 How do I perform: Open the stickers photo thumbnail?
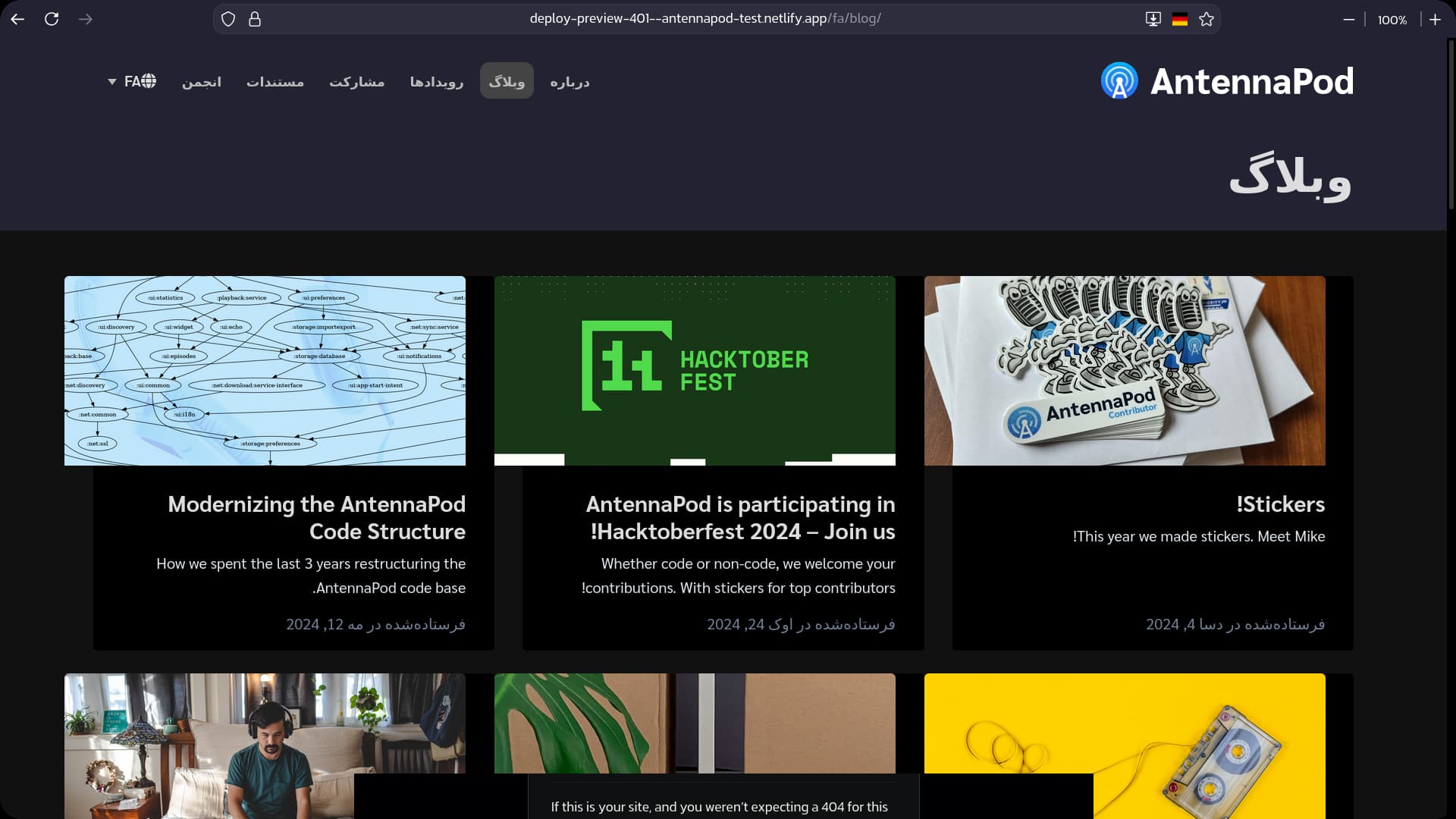[x=1125, y=371]
